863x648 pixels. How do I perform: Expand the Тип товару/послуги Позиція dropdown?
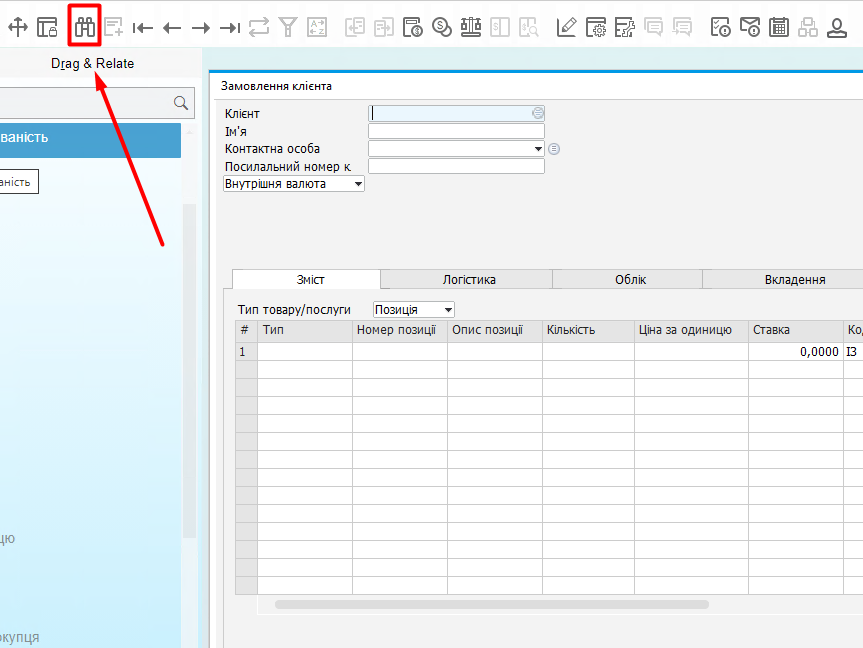[x=448, y=310]
